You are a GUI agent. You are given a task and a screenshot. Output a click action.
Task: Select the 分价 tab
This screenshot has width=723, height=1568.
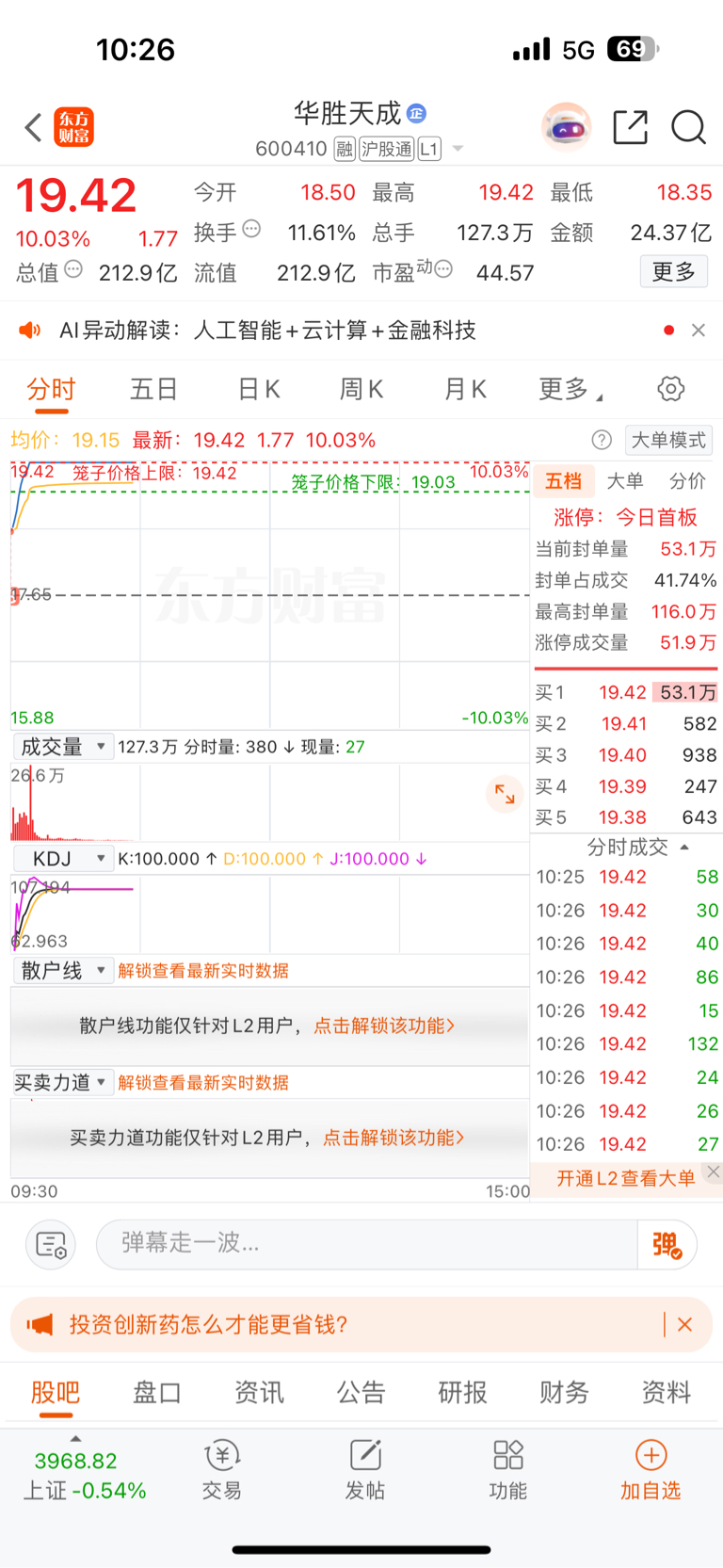[687, 481]
